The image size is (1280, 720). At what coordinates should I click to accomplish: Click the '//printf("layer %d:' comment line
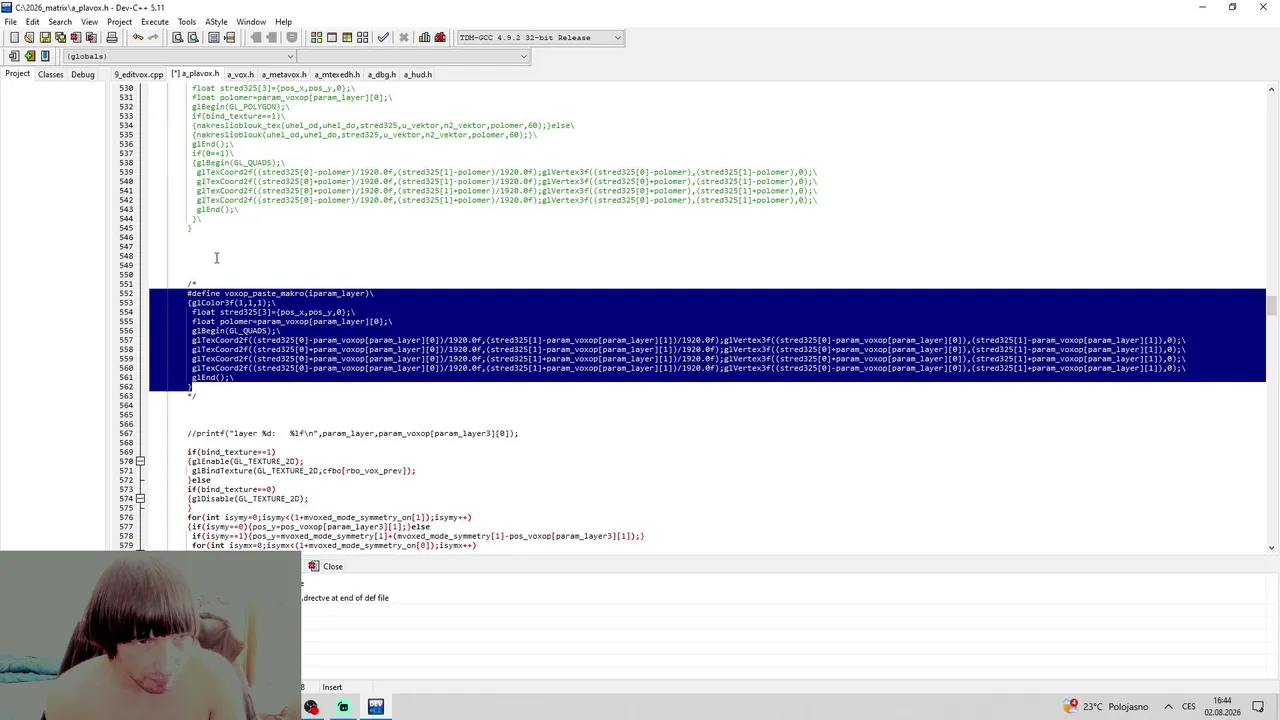(x=352, y=434)
